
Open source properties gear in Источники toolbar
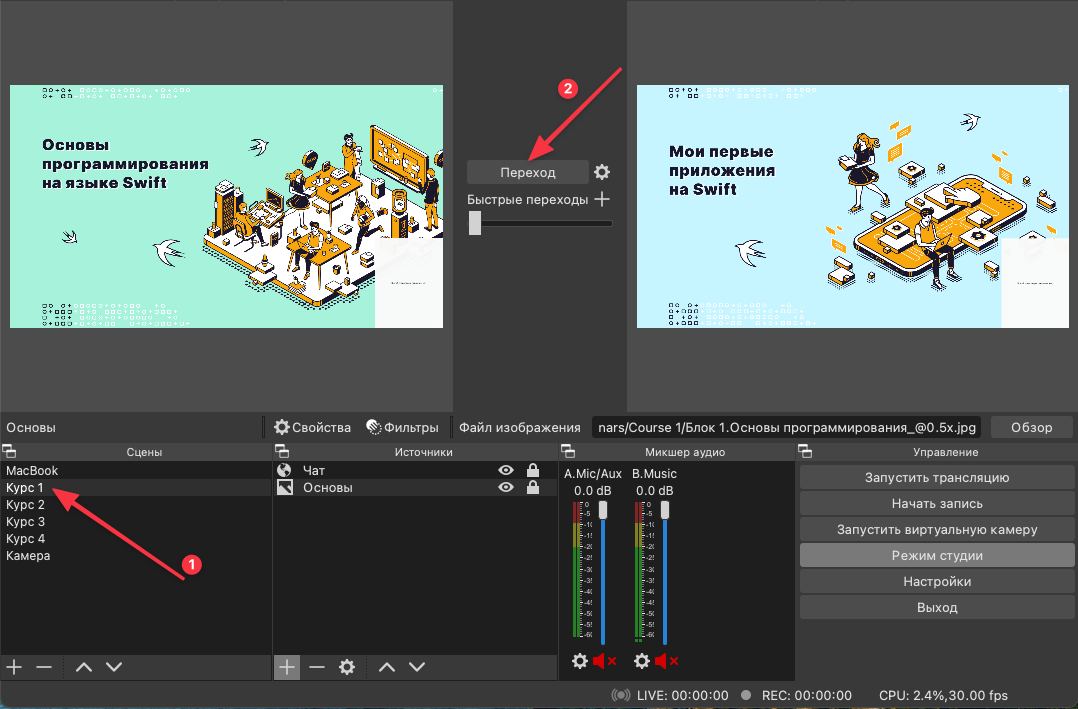tap(347, 666)
